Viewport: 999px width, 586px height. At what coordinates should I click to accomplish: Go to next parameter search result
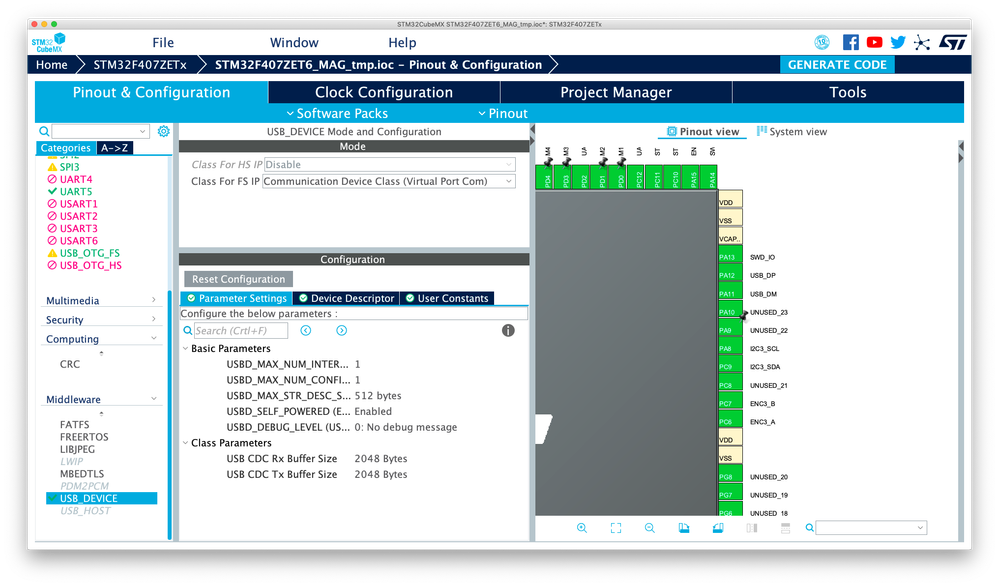pos(341,331)
